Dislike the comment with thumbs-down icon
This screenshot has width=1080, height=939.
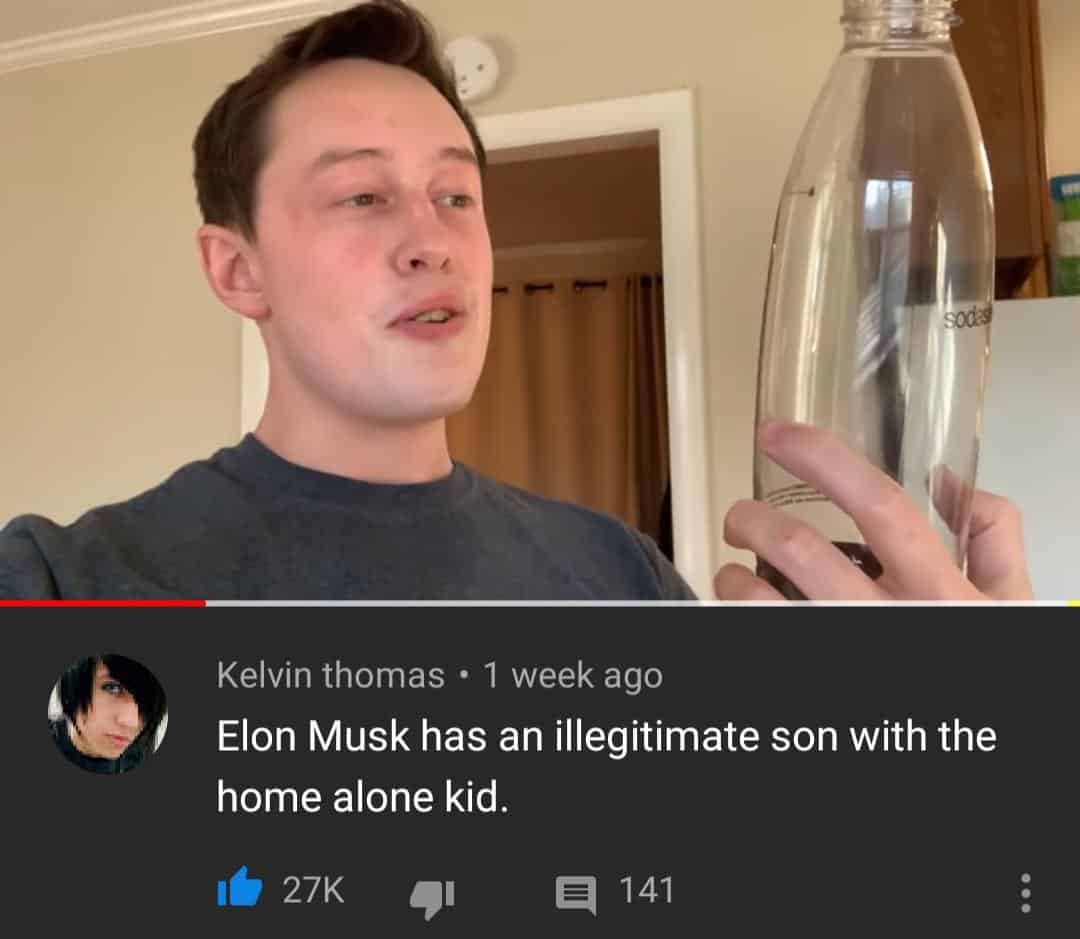[432, 898]
